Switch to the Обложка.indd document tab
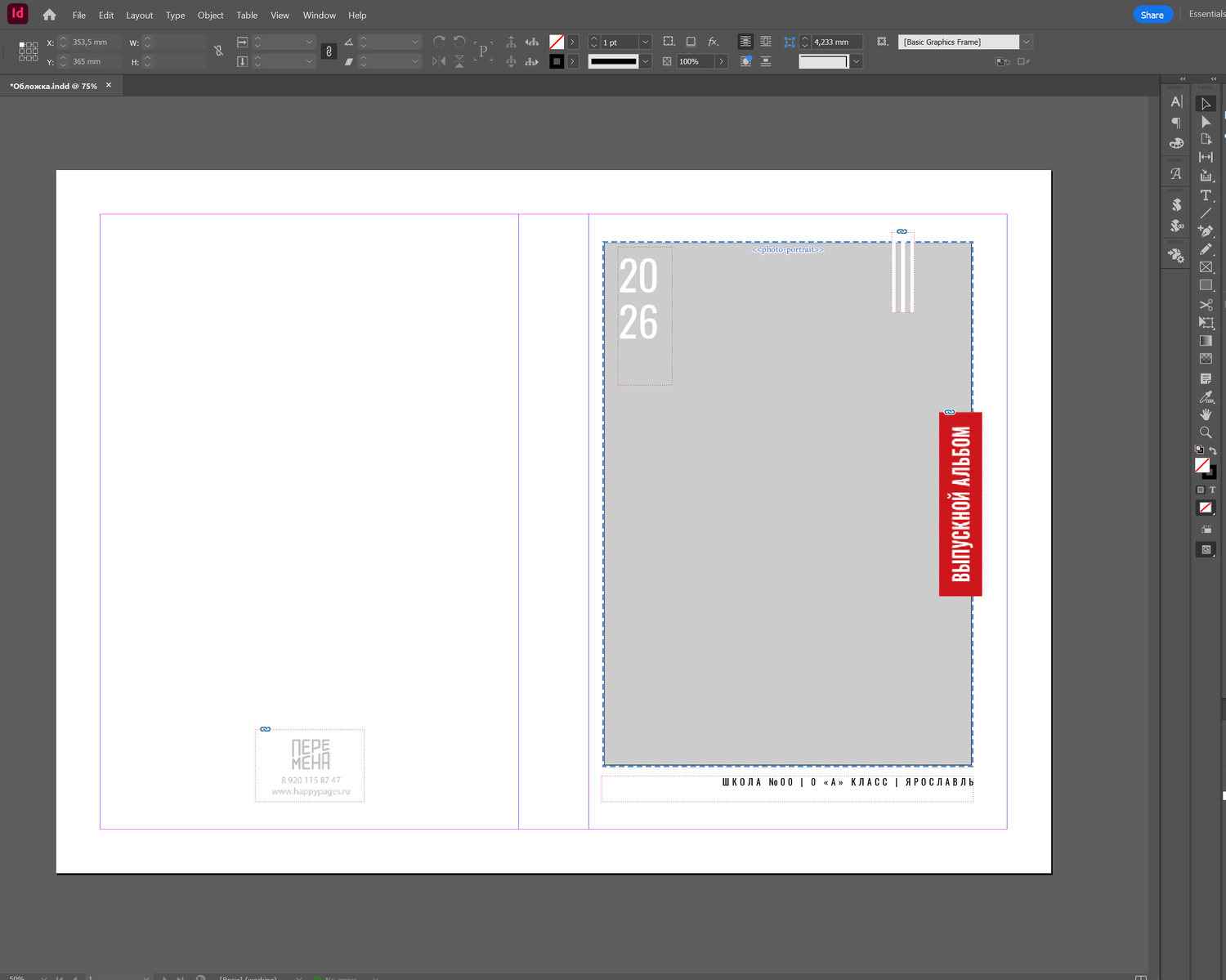1226x980 pixels. coord(54,86)
